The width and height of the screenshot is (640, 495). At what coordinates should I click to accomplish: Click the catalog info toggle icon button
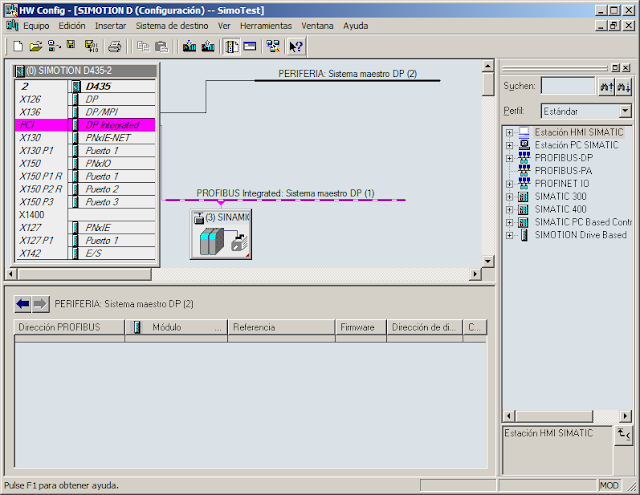pos(623,435)
